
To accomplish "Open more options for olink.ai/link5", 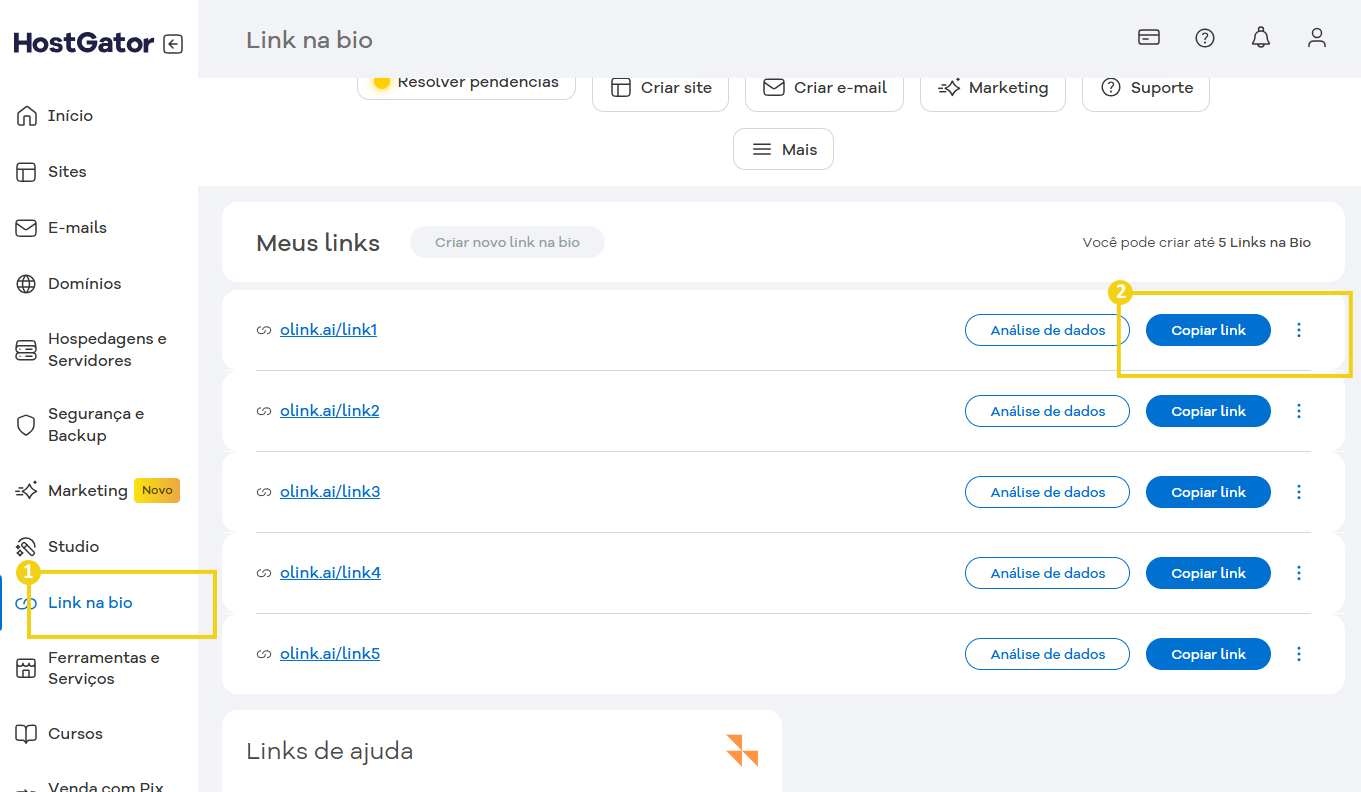I will click(1299, 654).
